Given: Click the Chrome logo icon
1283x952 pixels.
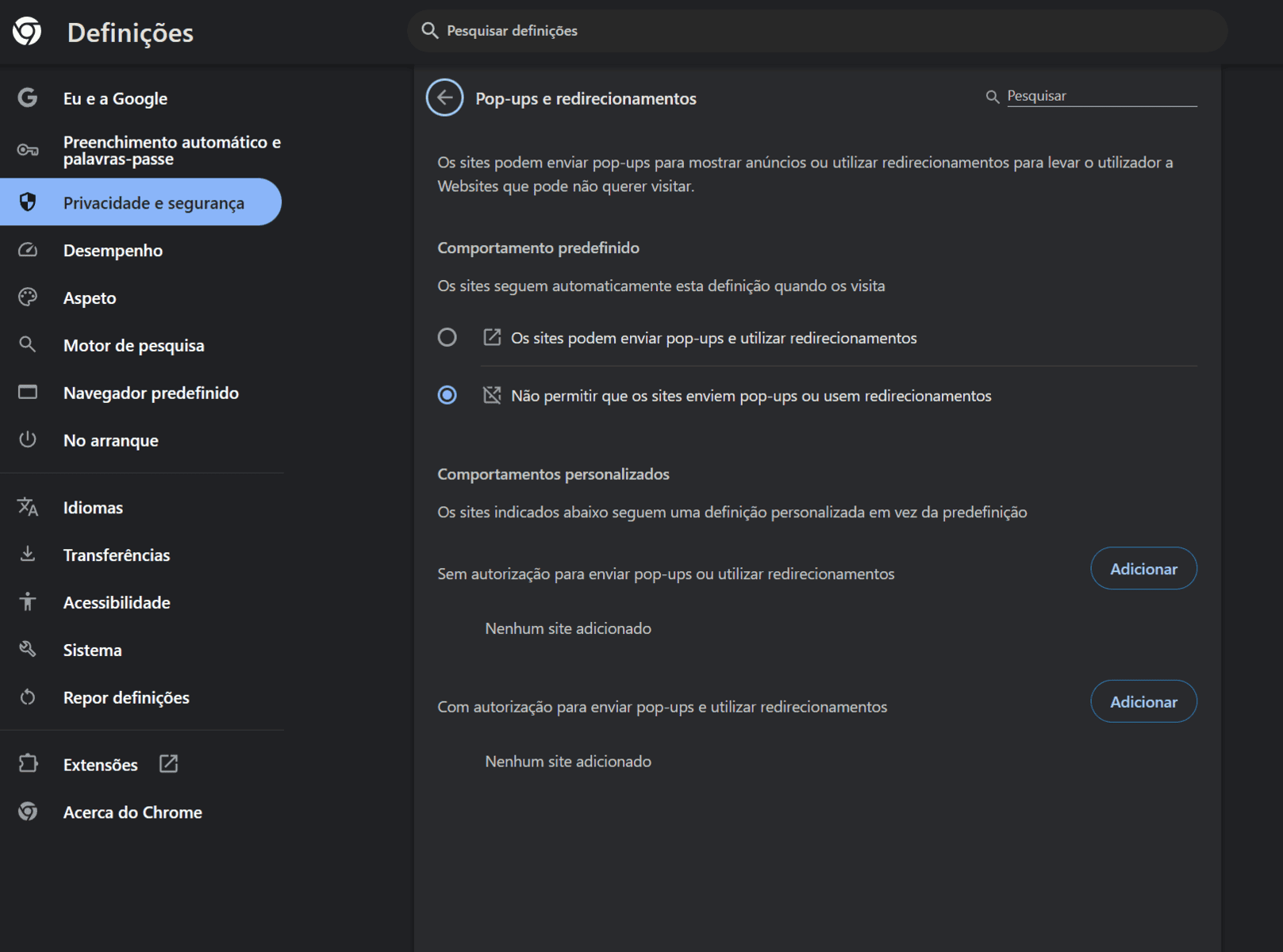Looking at the screenshot, I should pos(29,33).
